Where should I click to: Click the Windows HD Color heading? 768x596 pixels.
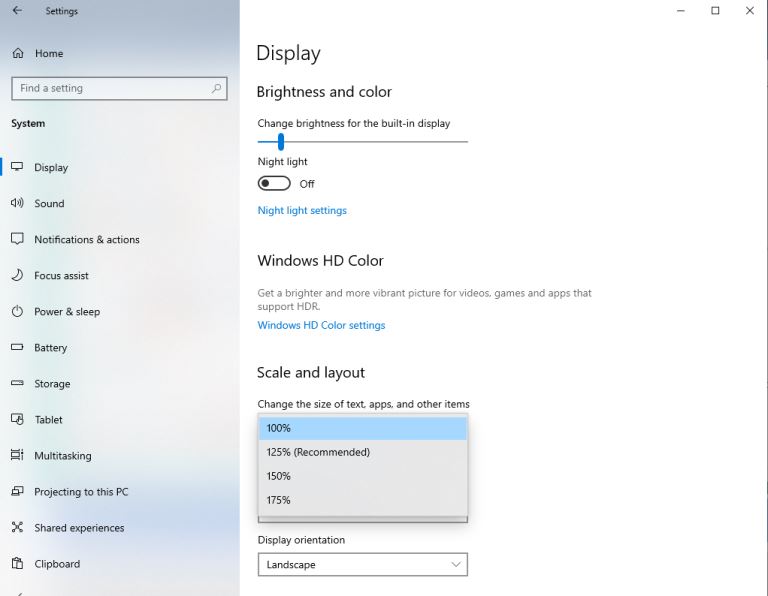click(320, 261)
